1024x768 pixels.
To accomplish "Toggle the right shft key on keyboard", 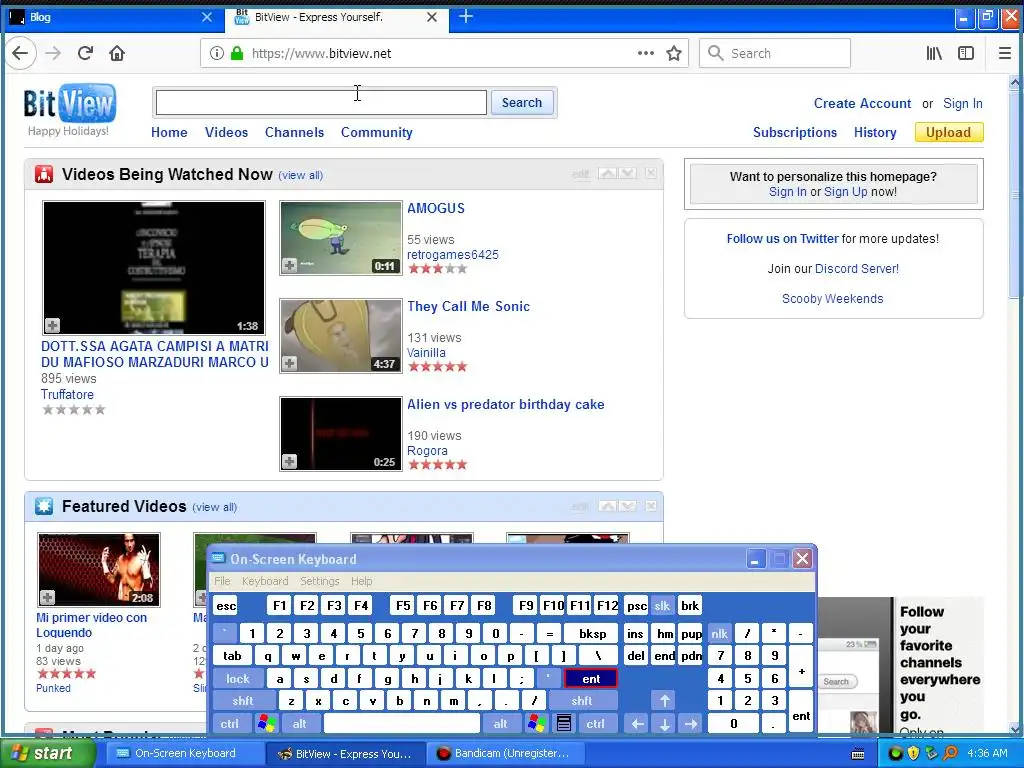I will coord(582,701).
